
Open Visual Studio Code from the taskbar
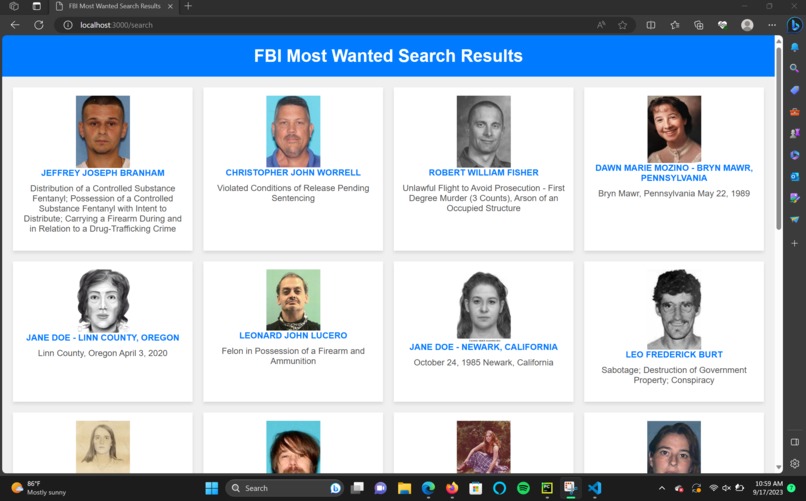point(594,488)
